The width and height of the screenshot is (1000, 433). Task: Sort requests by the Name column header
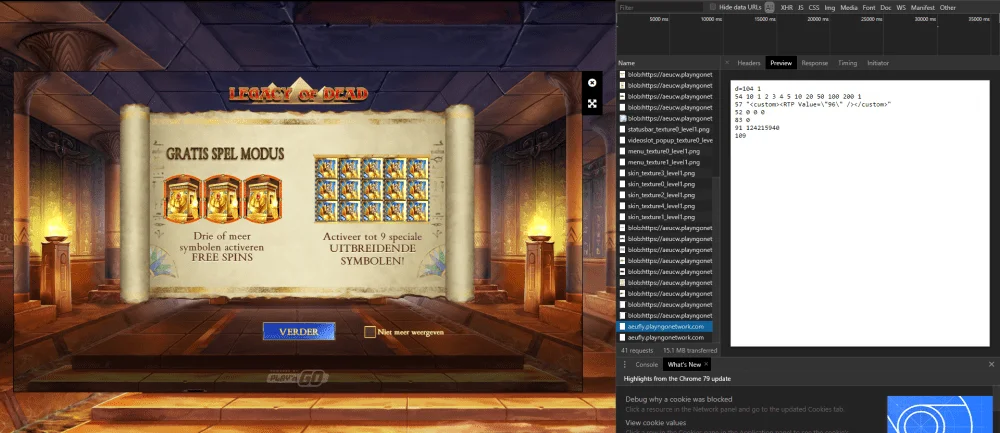pos(668,63)
